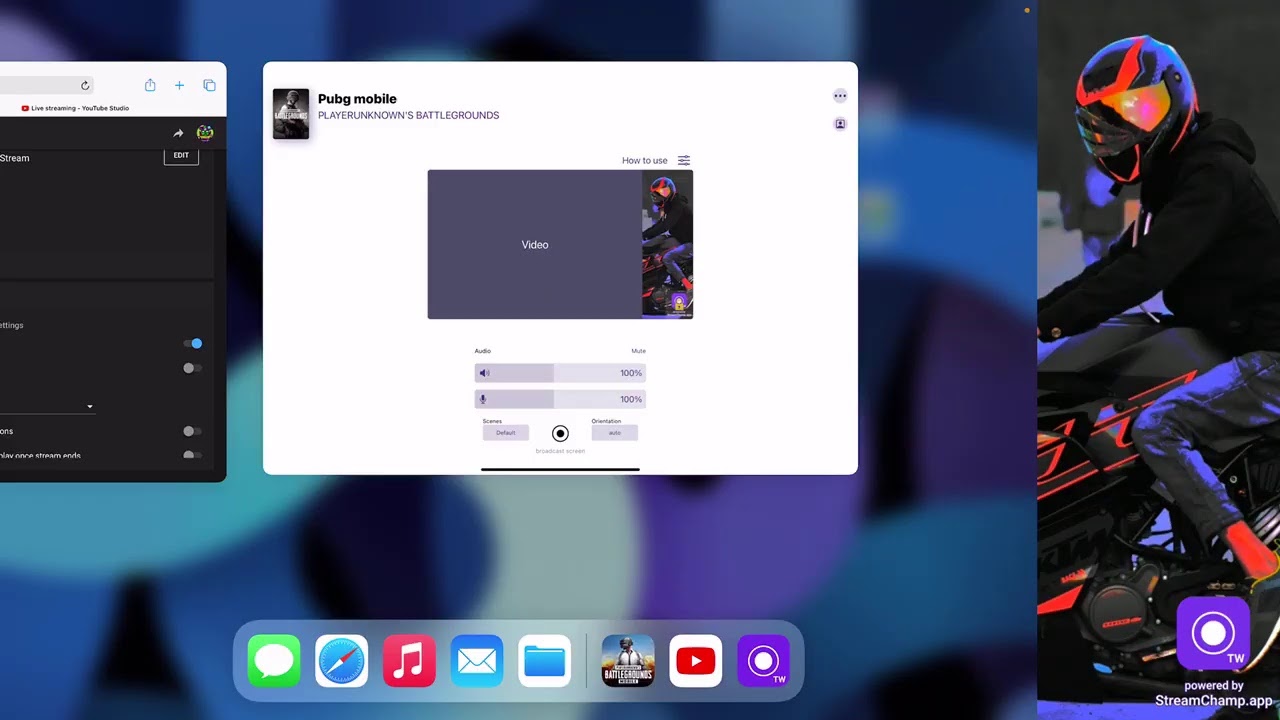Screen dimensions: 1280x720
Task: Open the Scenes Default selector
Action: click(506, 433)
